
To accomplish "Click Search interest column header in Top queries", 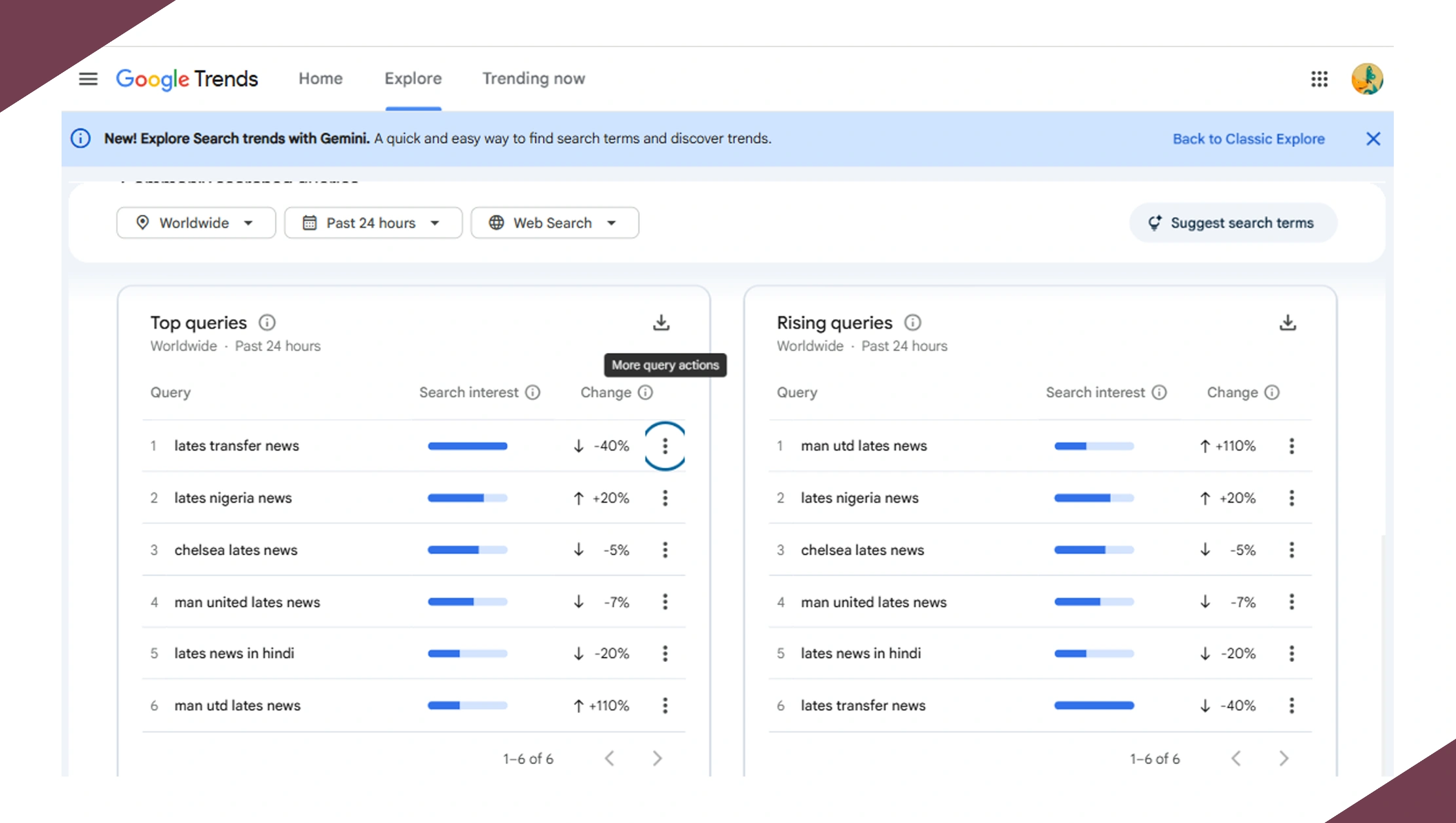I will (469, 392).
